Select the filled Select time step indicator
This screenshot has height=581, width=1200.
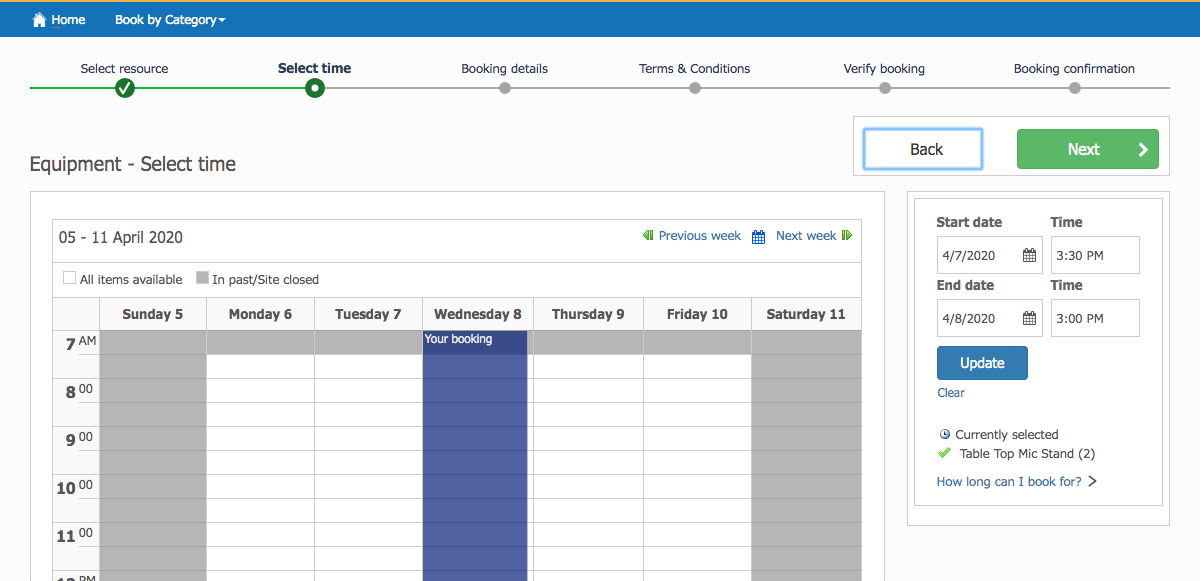point(314,88)
